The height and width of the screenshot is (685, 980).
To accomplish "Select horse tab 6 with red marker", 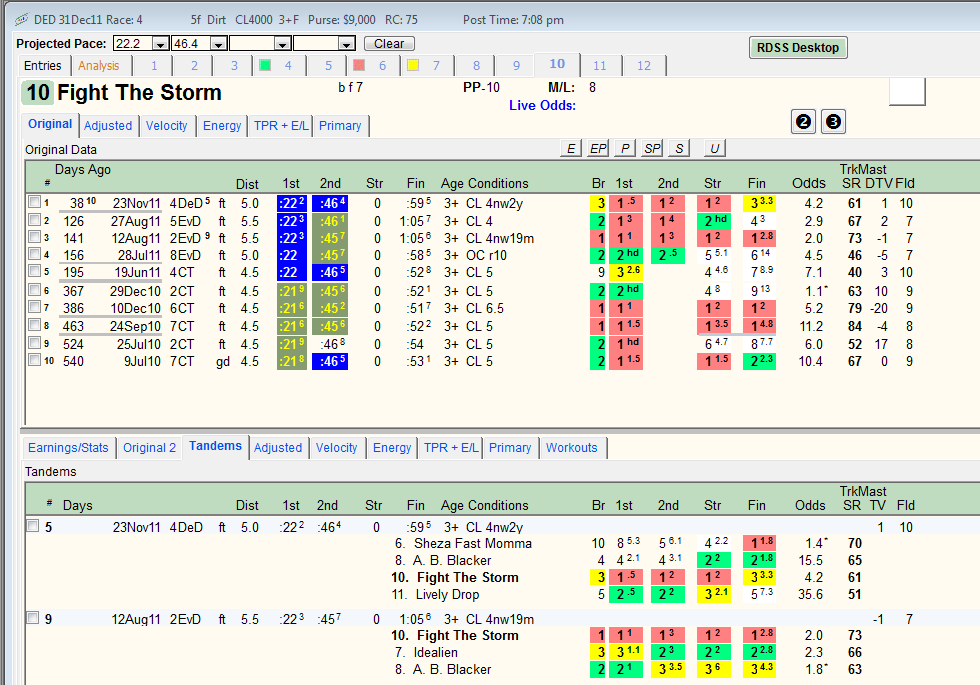I will click(x=374, y=66).
